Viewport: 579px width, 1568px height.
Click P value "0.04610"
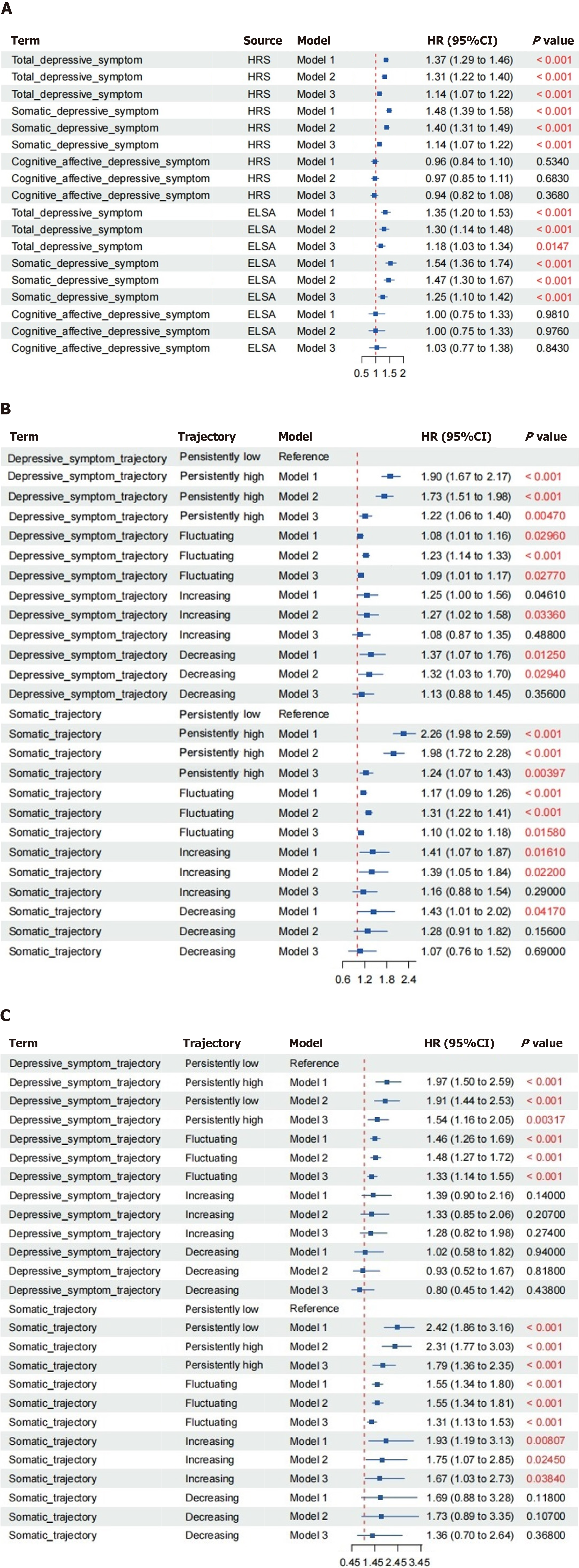[545, 595]
